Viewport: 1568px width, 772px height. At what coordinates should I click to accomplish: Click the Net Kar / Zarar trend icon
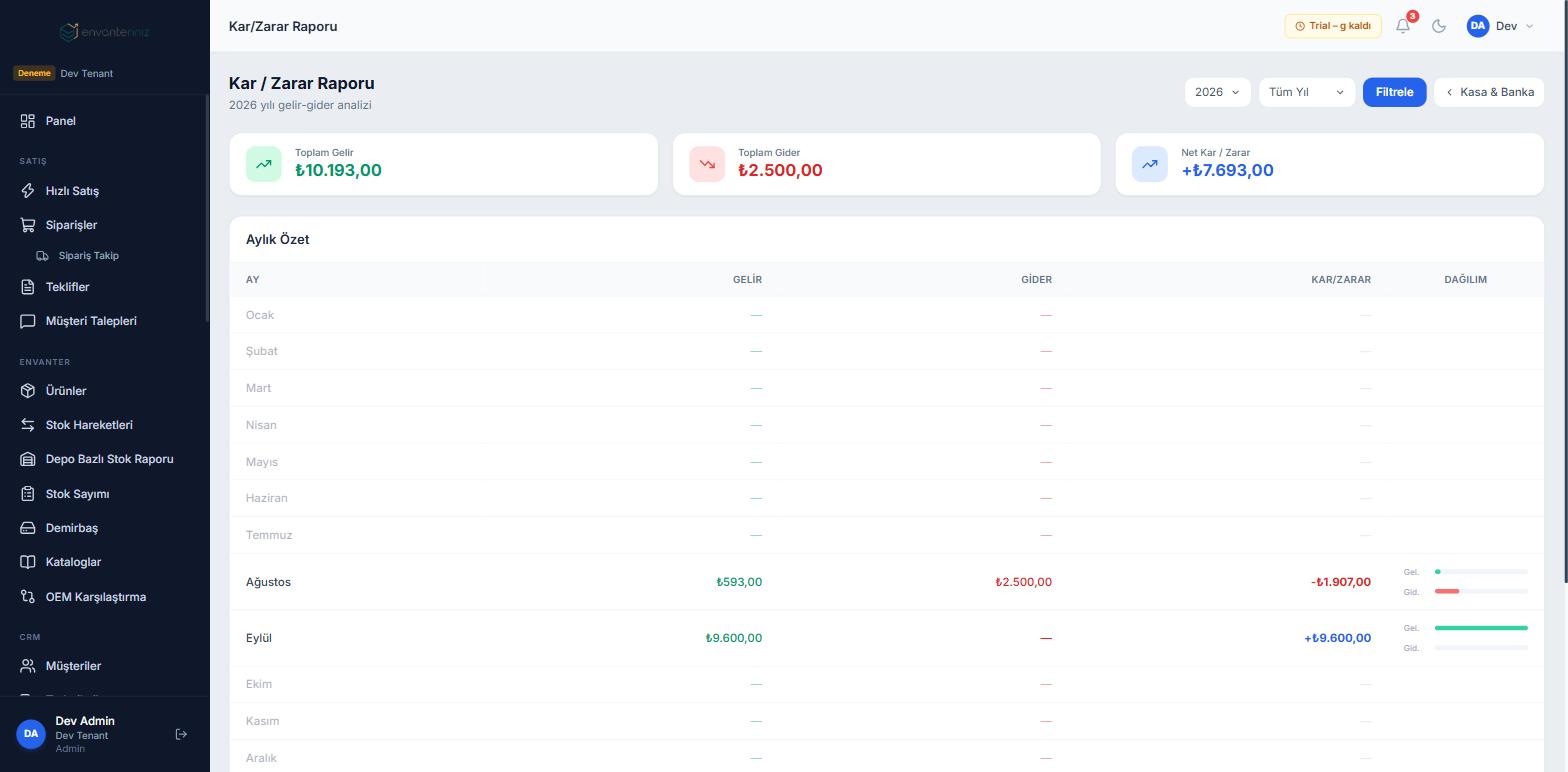pyautogui.click(x=1150, y=164)
